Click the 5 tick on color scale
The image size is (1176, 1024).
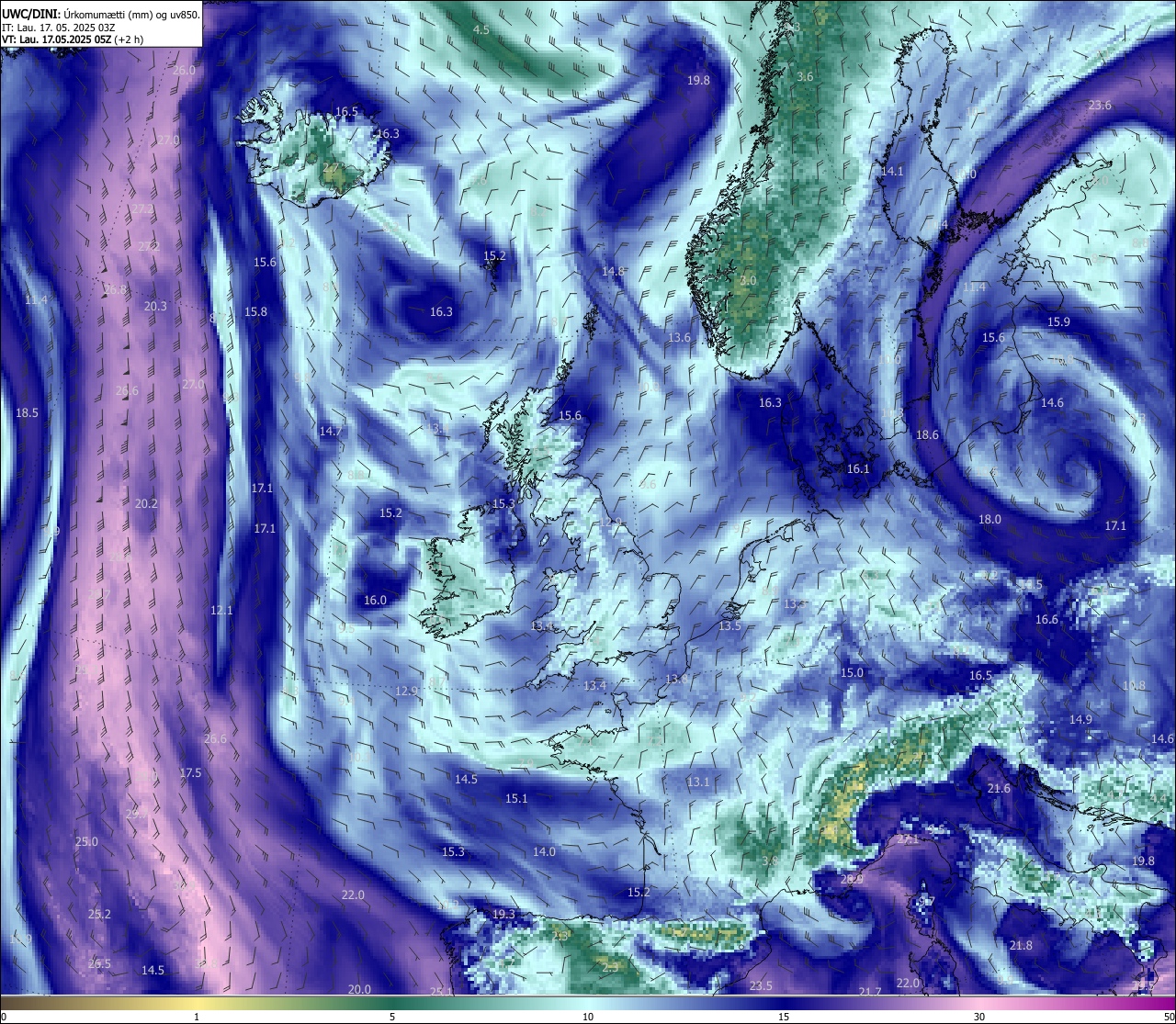[x=392, y=1017]
